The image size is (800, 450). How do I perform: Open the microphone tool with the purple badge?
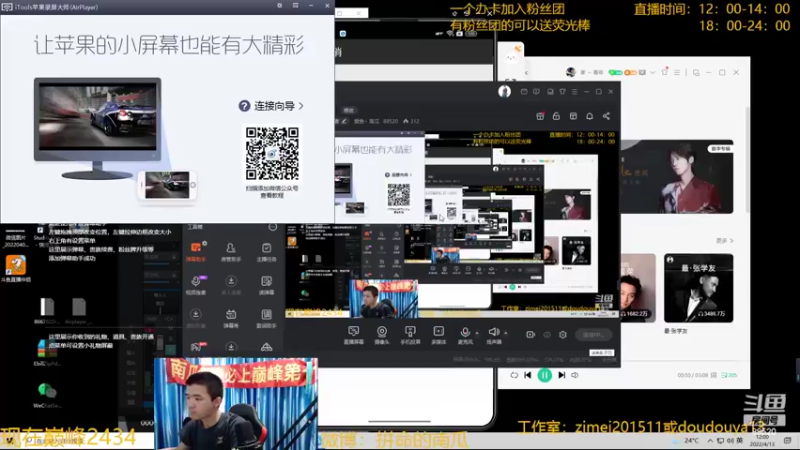tap(196, 285)
